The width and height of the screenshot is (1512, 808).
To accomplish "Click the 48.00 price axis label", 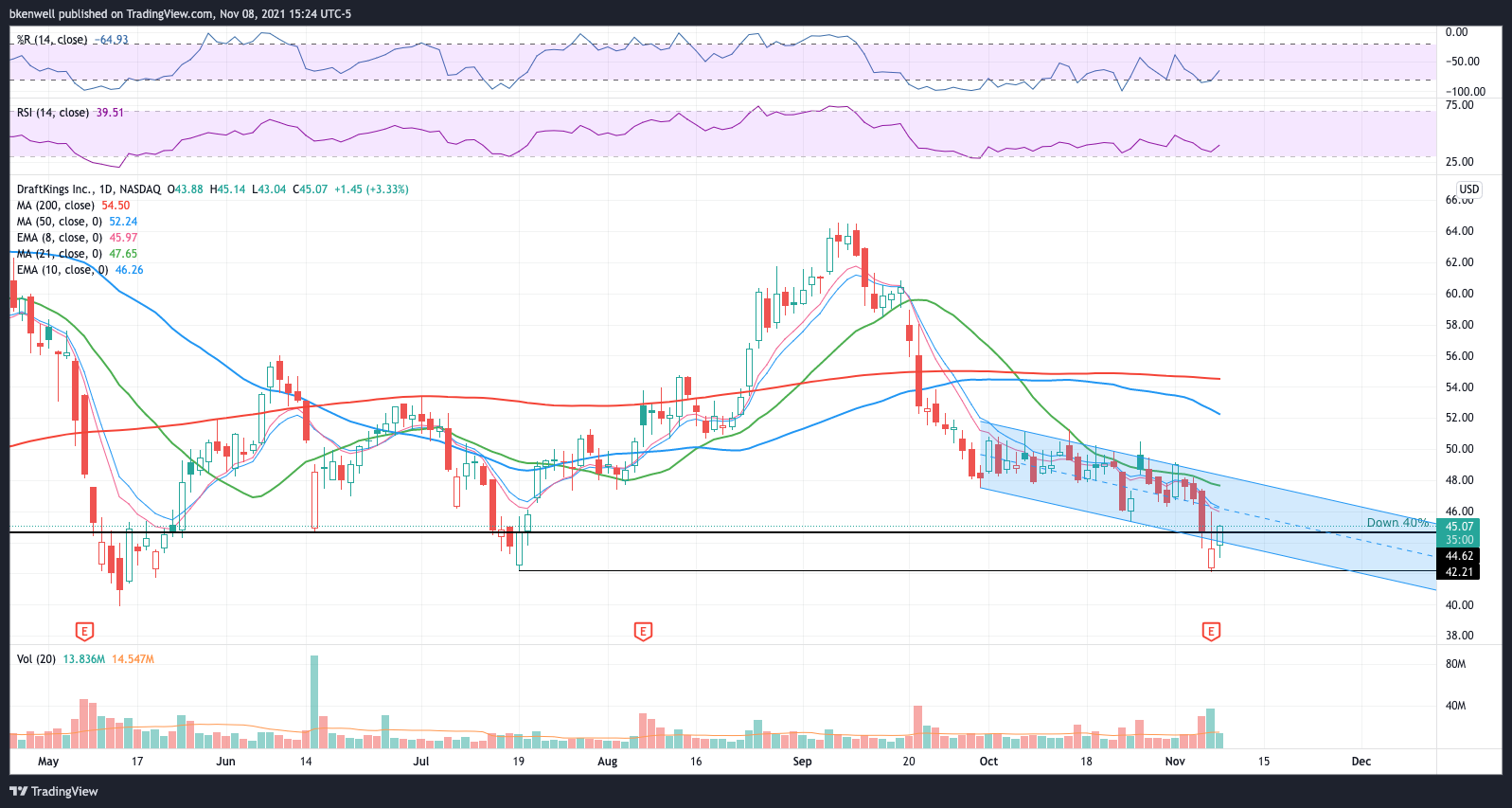I will click(1460, 480).
